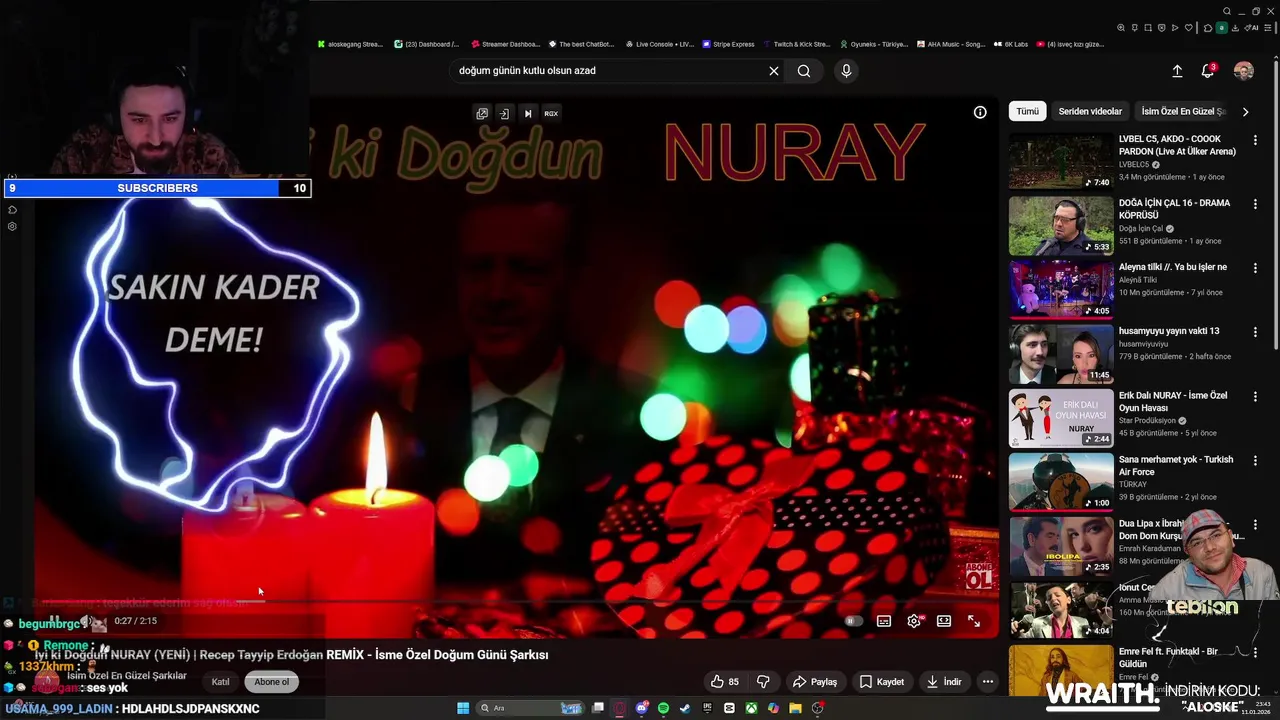Click the enter-arrow overlay icon above the video

tap(505, 113)
